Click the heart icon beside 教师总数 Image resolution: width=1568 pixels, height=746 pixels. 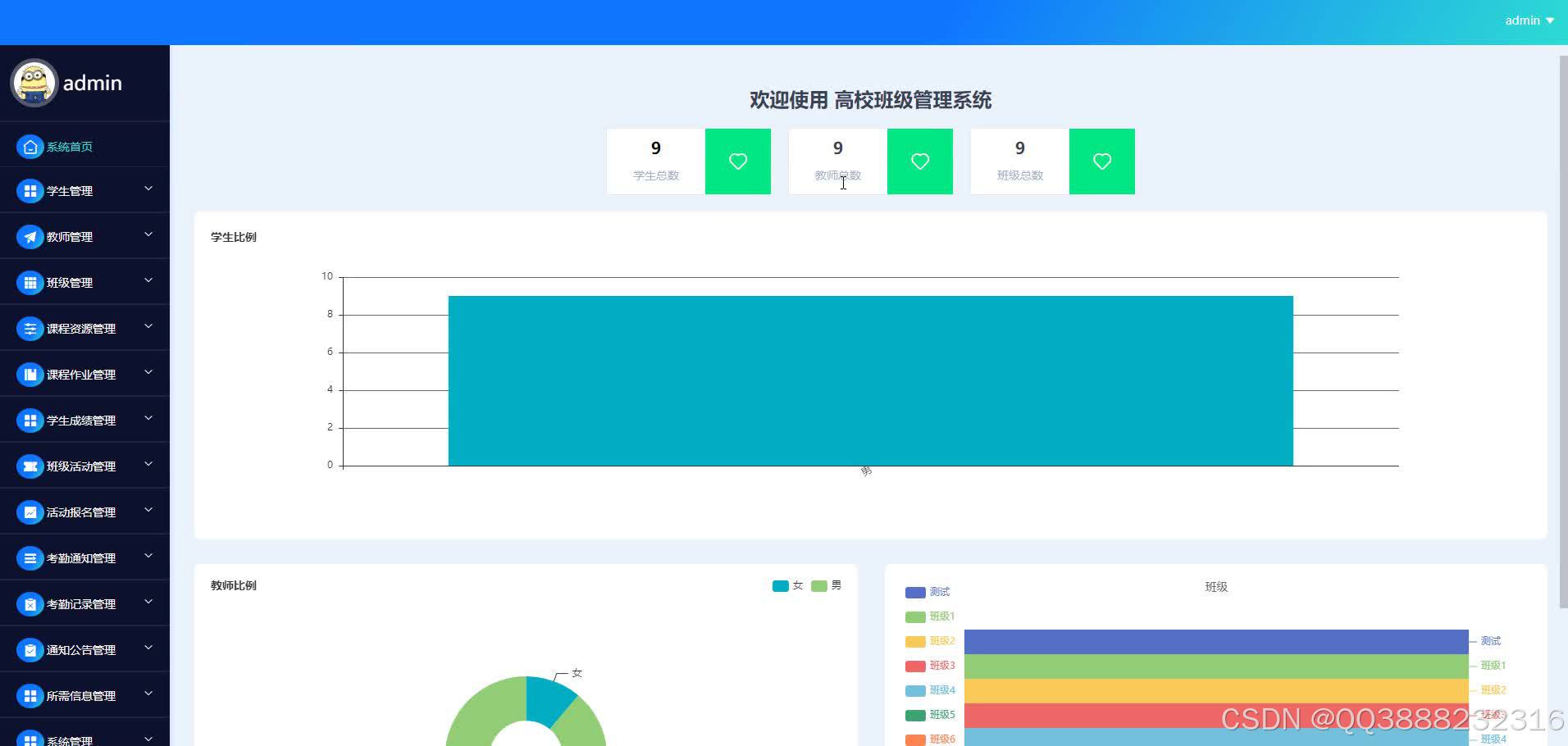point(920,161)
